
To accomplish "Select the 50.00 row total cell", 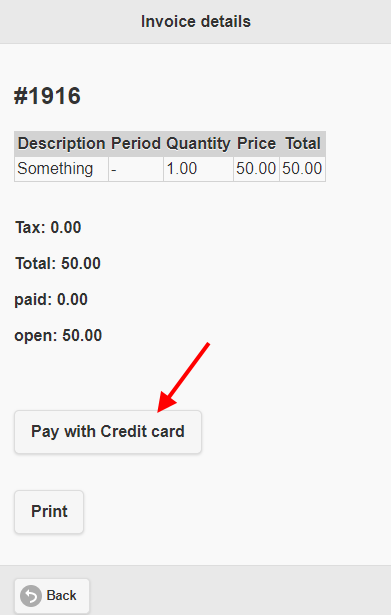I will [x=302, y=169].
